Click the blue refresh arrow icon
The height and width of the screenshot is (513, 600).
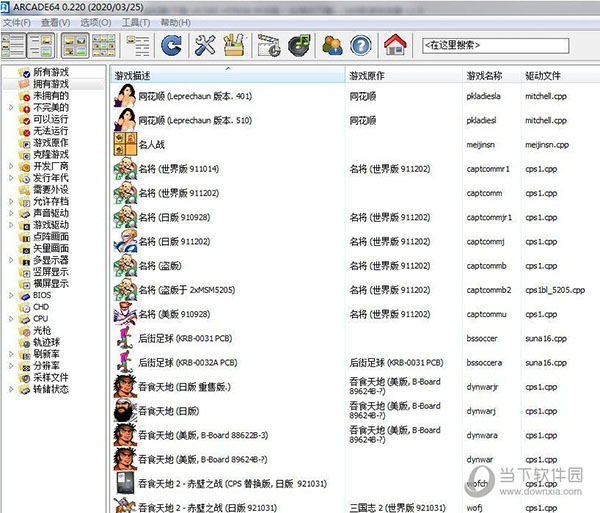click(171, 46)
